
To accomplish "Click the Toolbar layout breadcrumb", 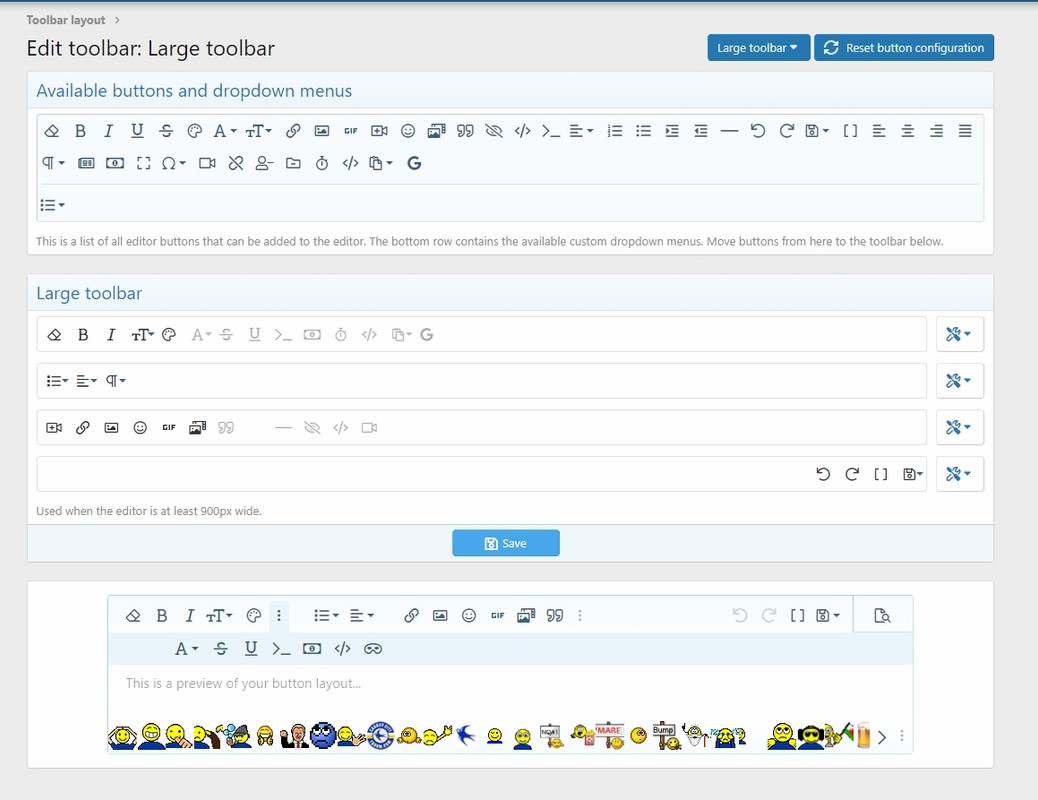I will (x=65, y=19).
